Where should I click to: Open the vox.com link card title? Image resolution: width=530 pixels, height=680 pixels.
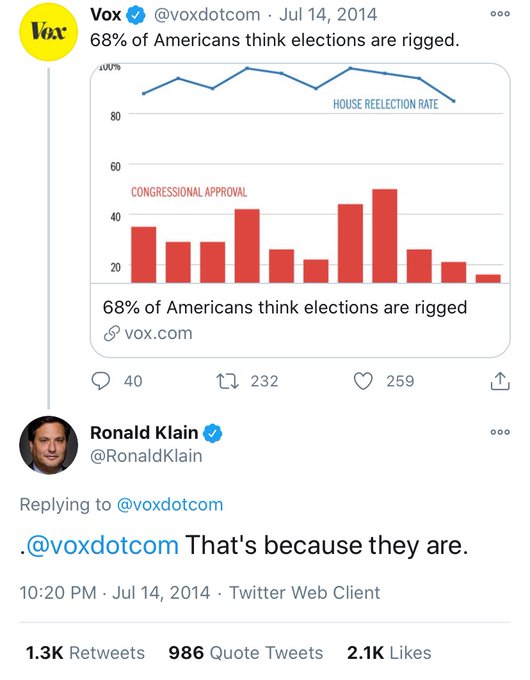point(285,307)
